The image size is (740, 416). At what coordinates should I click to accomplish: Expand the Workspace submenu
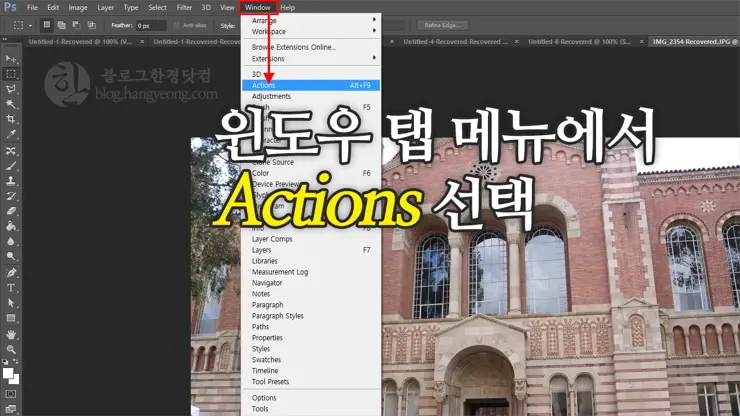point(311,31)
